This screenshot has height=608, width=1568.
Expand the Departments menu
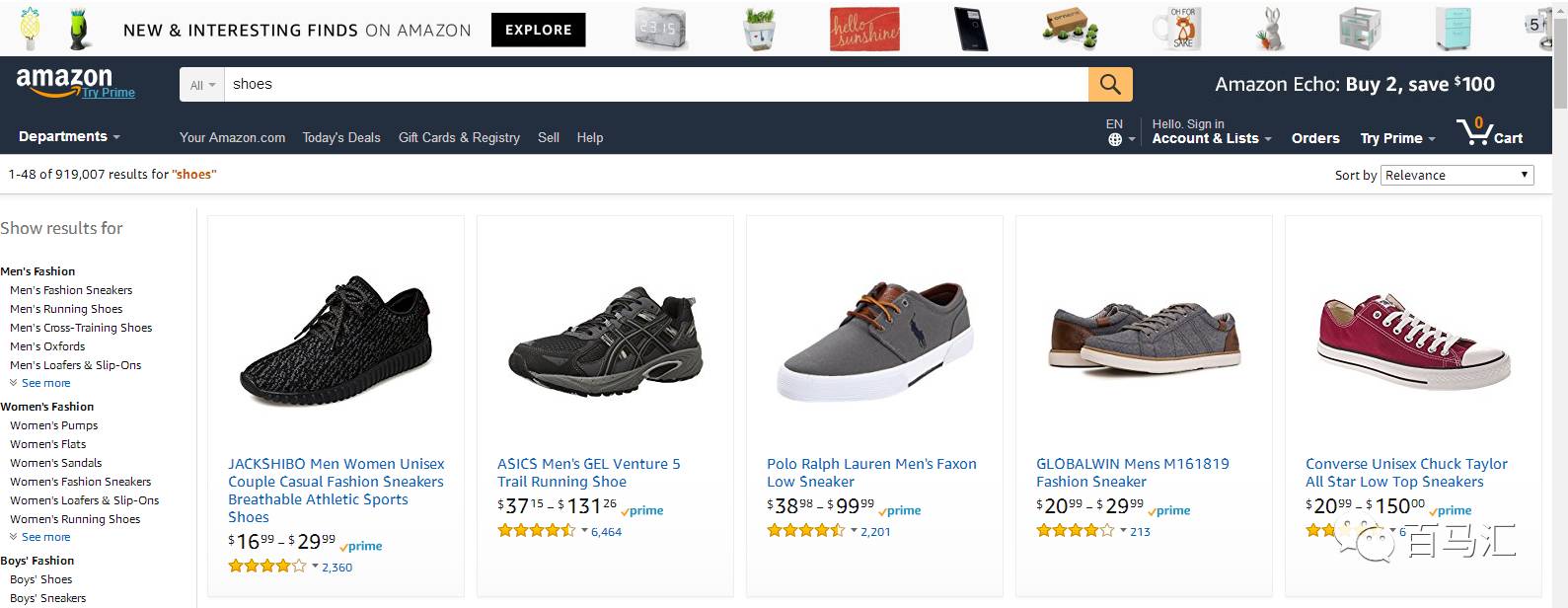[x=69, y=137]
